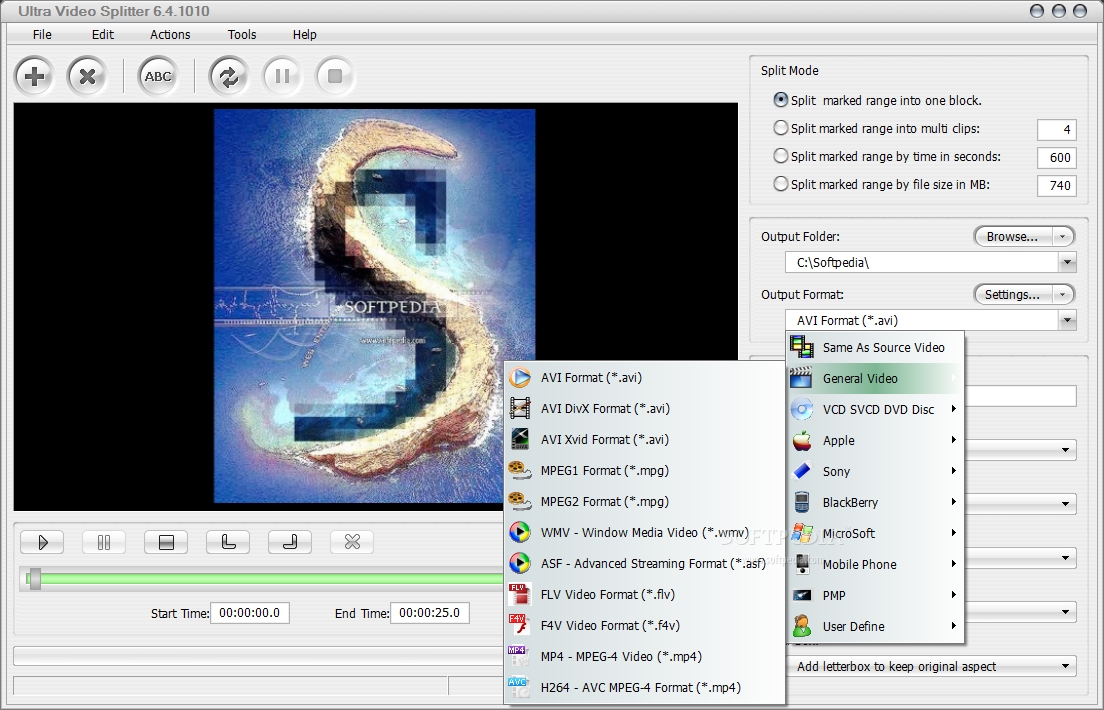The height and width of the screenshot is (710, 1104).
Task: Click the time in seconds field
Action: click(x=1057, y=158)
